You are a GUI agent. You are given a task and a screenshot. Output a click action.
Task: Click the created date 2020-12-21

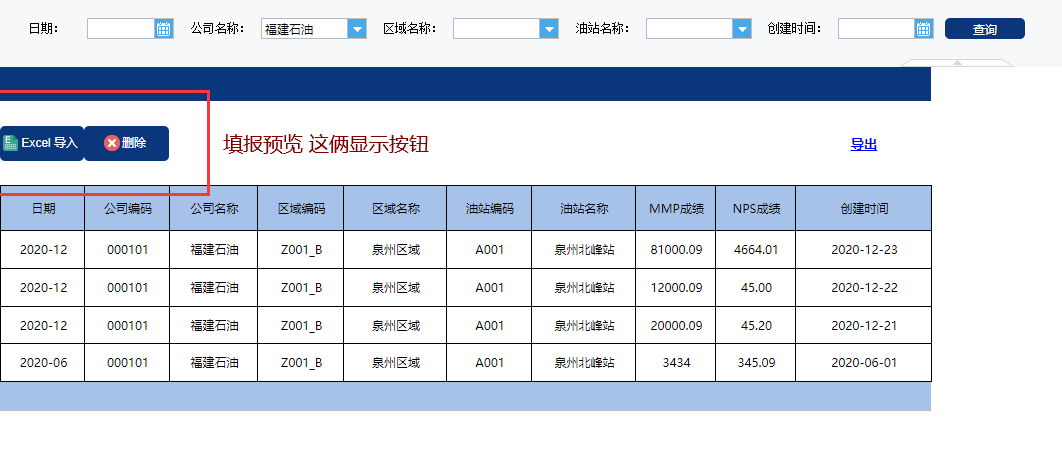tap(864, 325)
